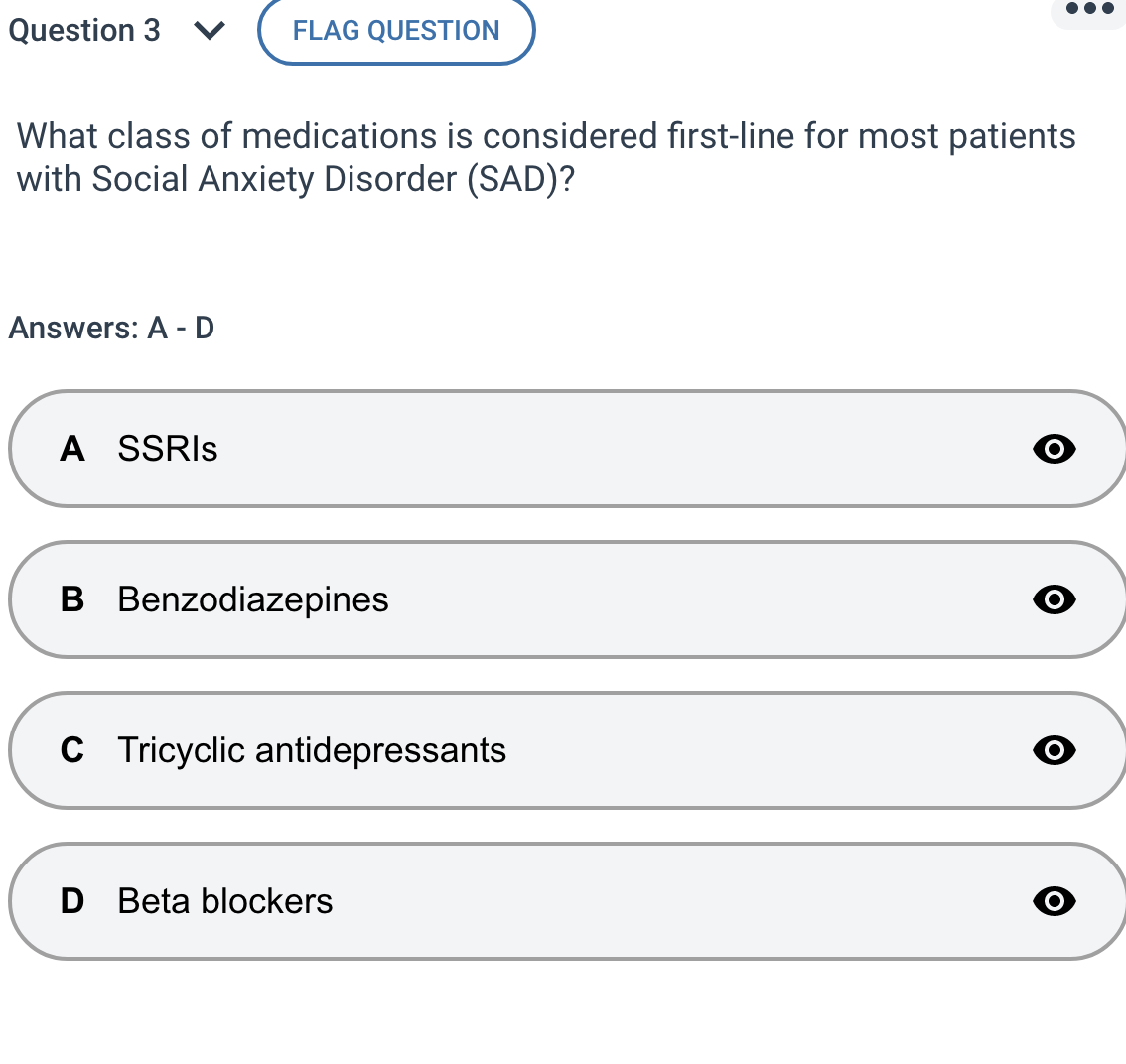Click the letter A marker on the first answer
1126x1064 pixels.
coord(70,449)
